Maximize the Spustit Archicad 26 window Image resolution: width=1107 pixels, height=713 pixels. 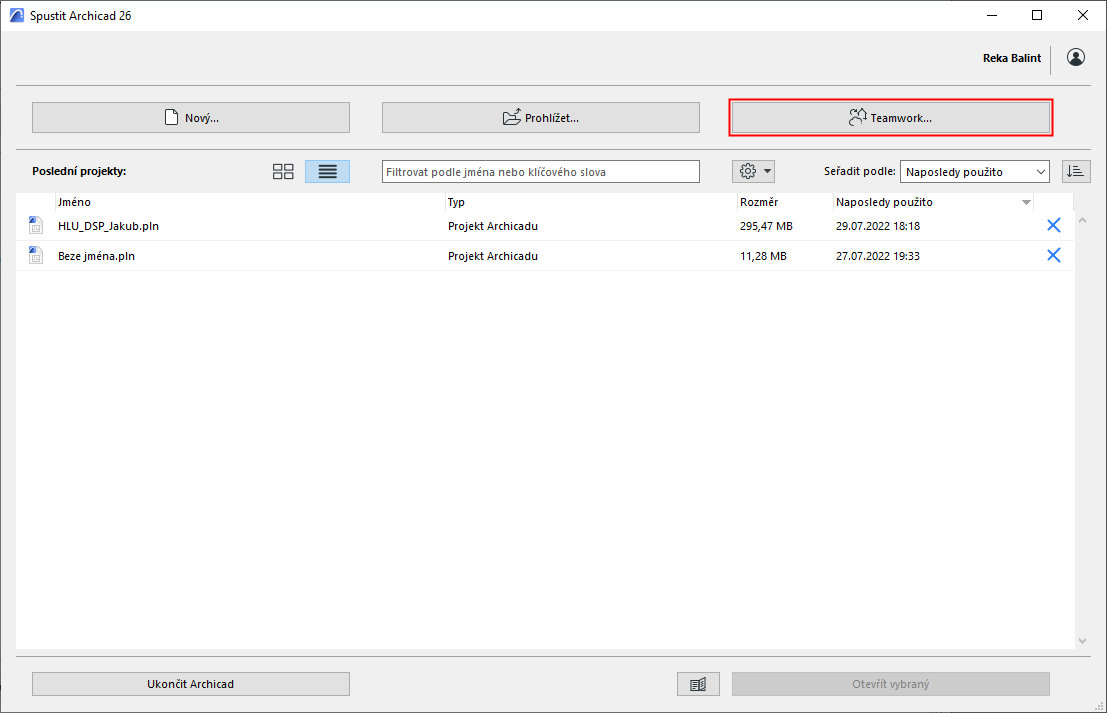pyautogui.click(x=1036, y=15)
